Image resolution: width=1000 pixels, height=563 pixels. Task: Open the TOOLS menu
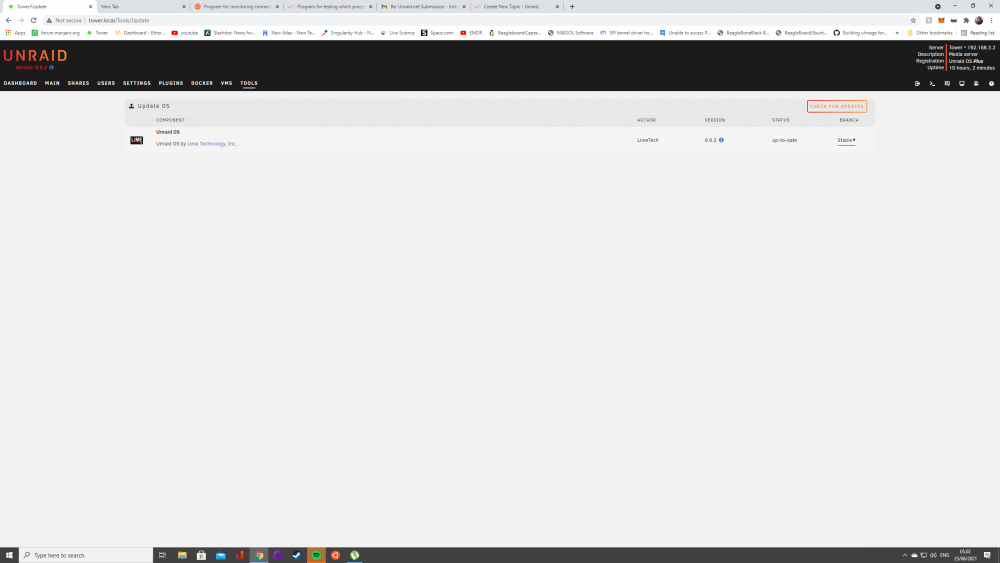(x=249, y=84)
